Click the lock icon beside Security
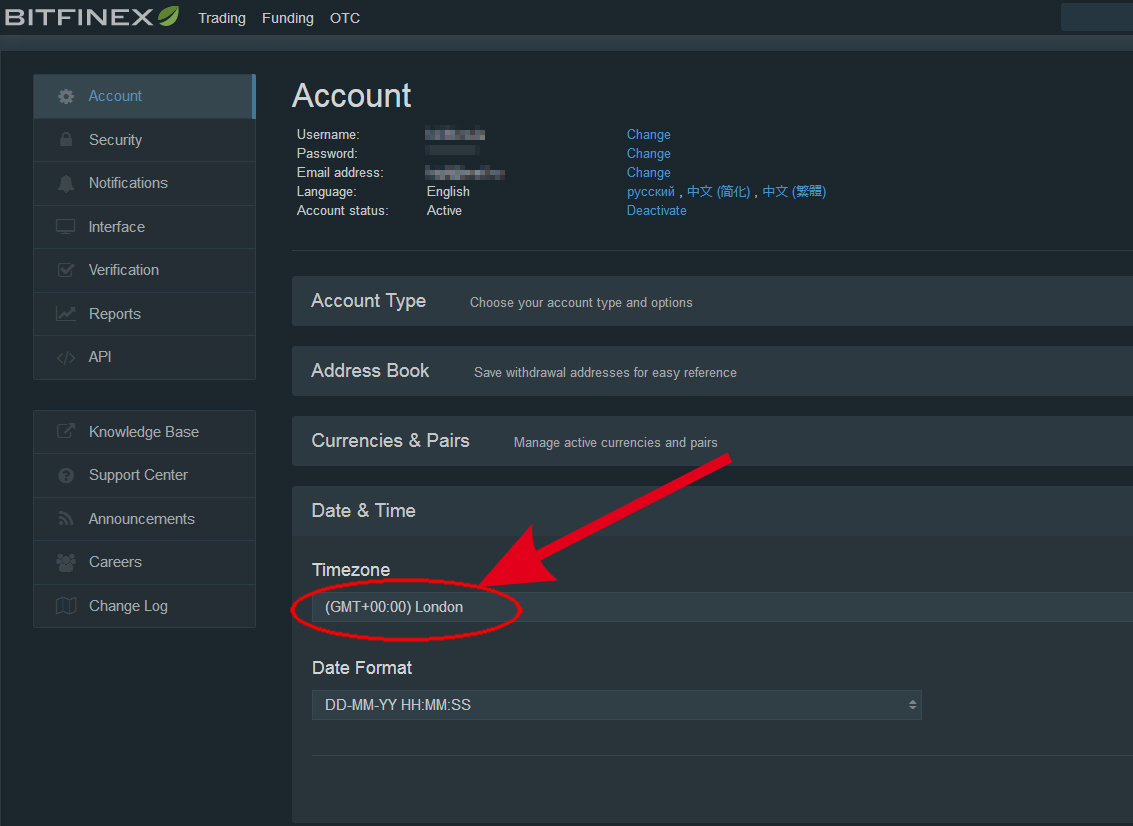The image size is (1133, 826). coord(66,139)
